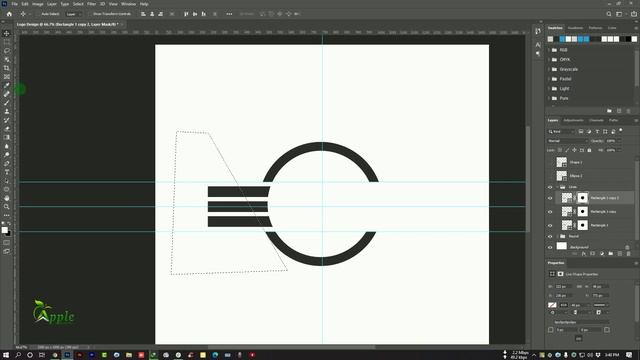Open the Filter menu

coord(91,4)
